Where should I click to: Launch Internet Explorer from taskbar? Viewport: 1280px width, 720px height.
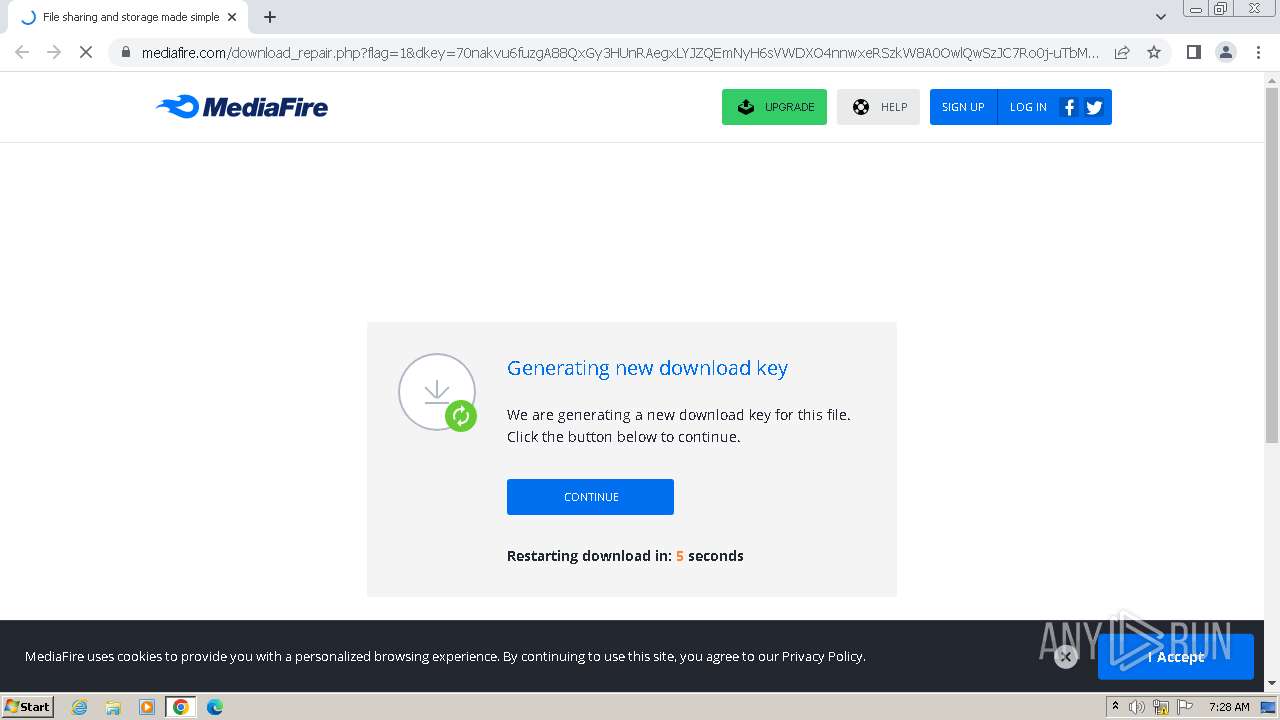80,707
